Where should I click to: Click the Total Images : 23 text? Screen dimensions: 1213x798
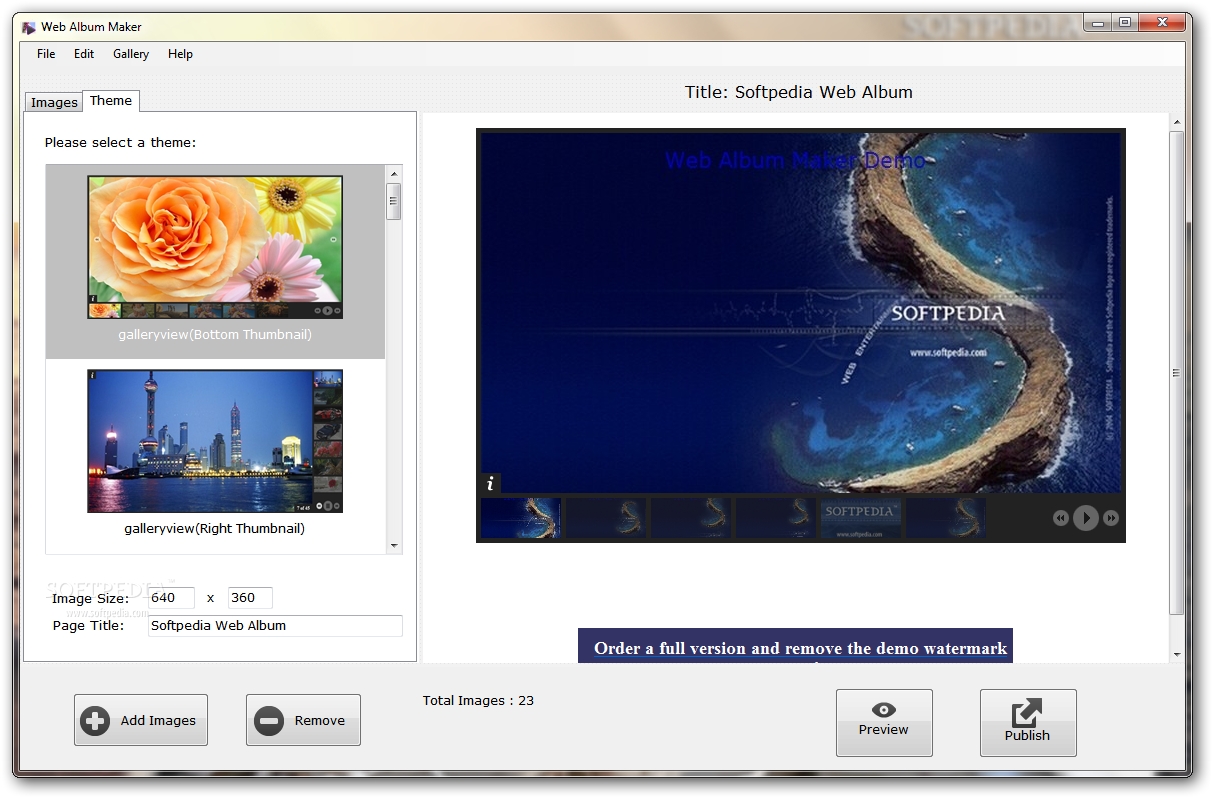click(x=478, y=701)
